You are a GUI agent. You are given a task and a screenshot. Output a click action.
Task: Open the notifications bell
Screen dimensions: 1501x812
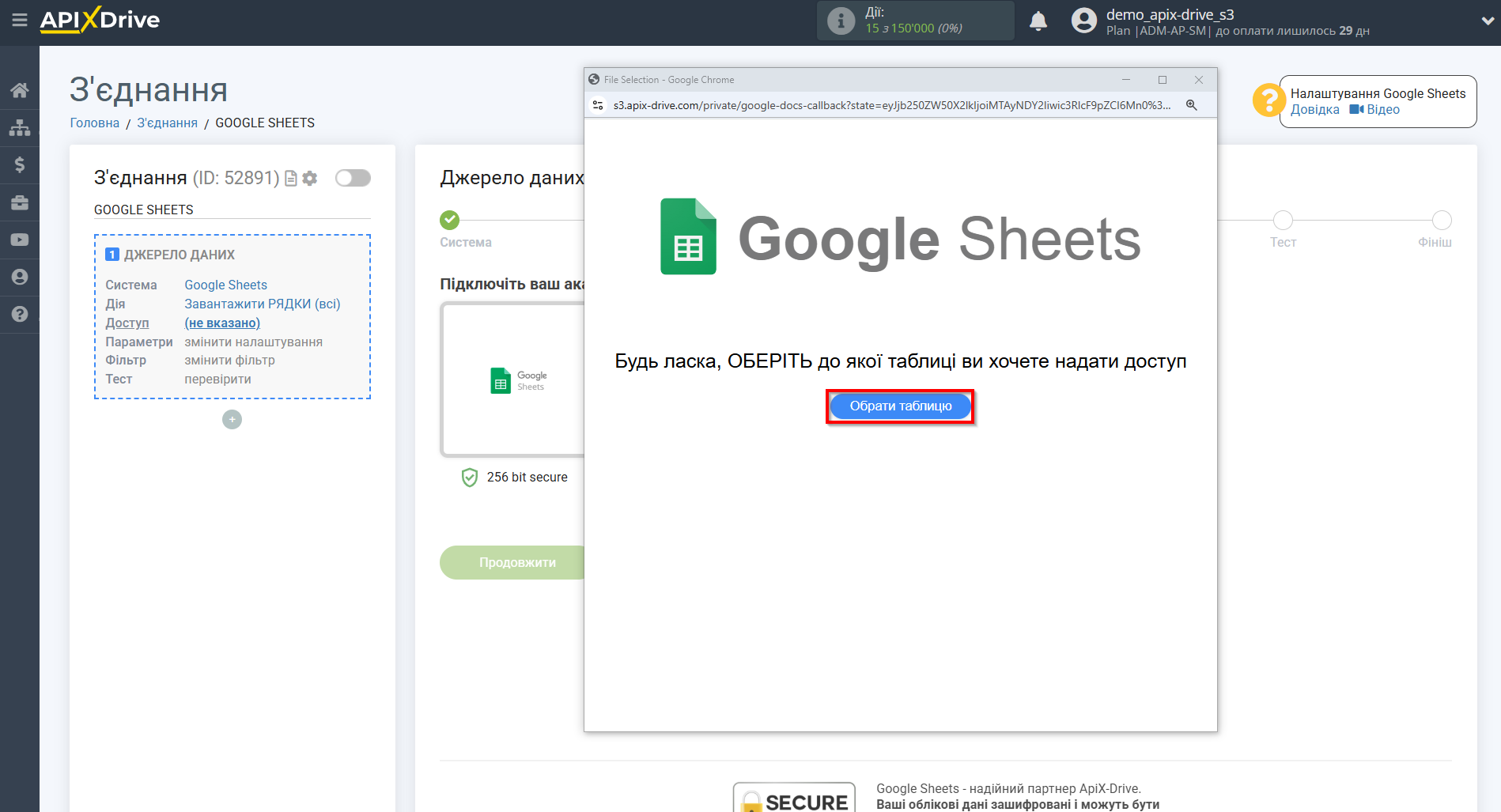[x=1038, y=21]
